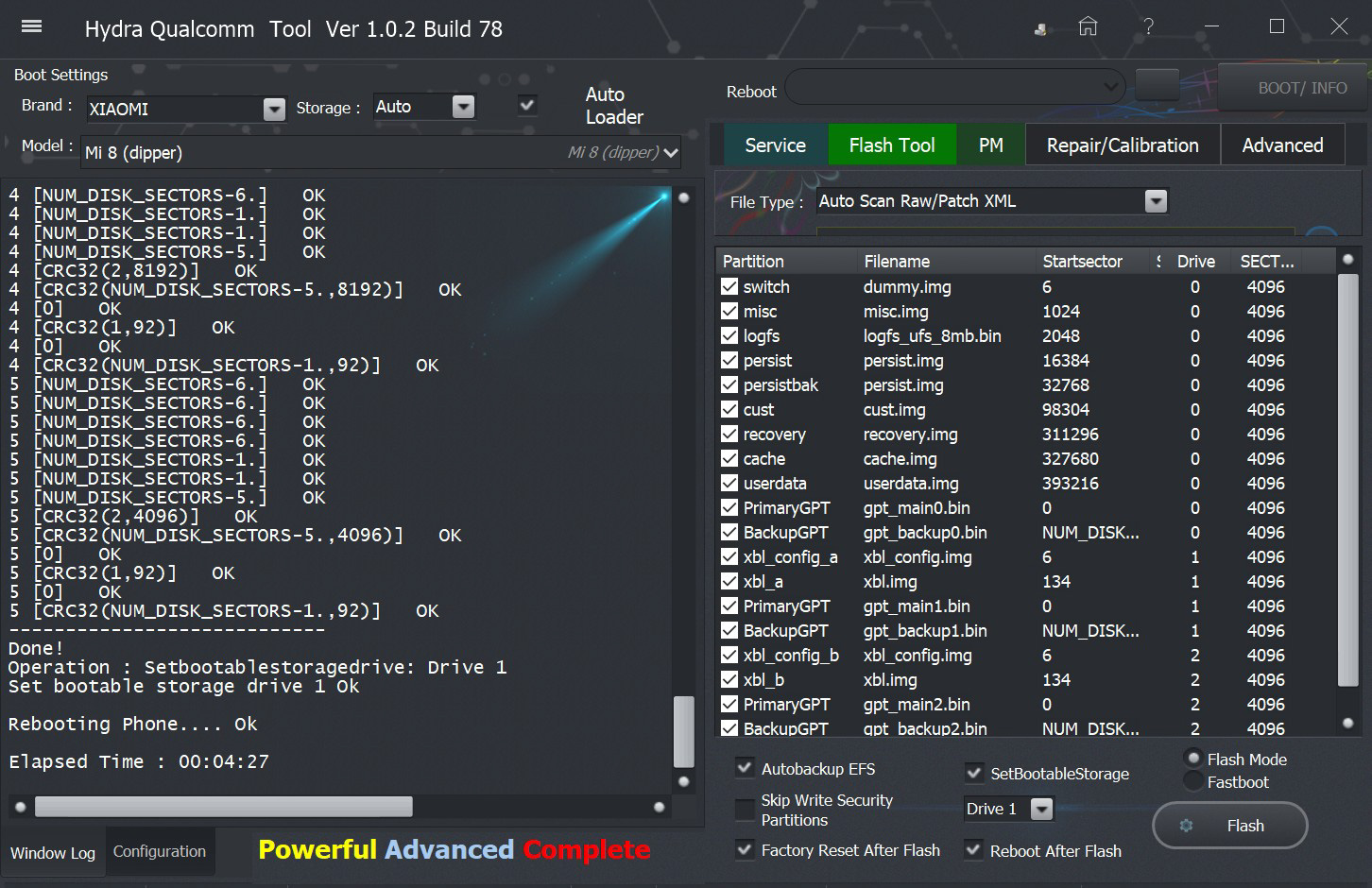Toggle SetBootableStorage checkbox
The image size is (1372, 888).
(973, 773)
